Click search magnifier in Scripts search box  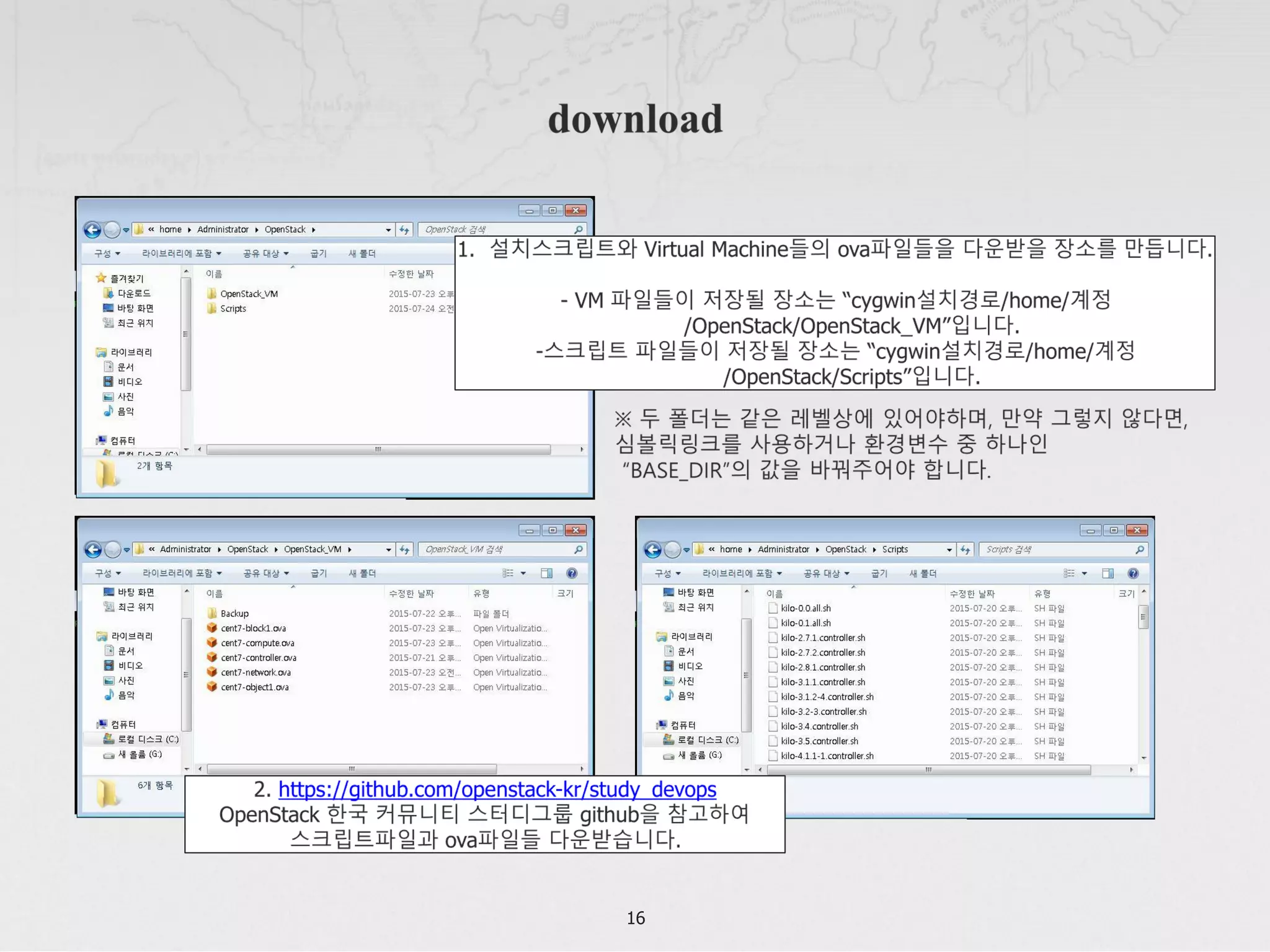point(1139,550)
